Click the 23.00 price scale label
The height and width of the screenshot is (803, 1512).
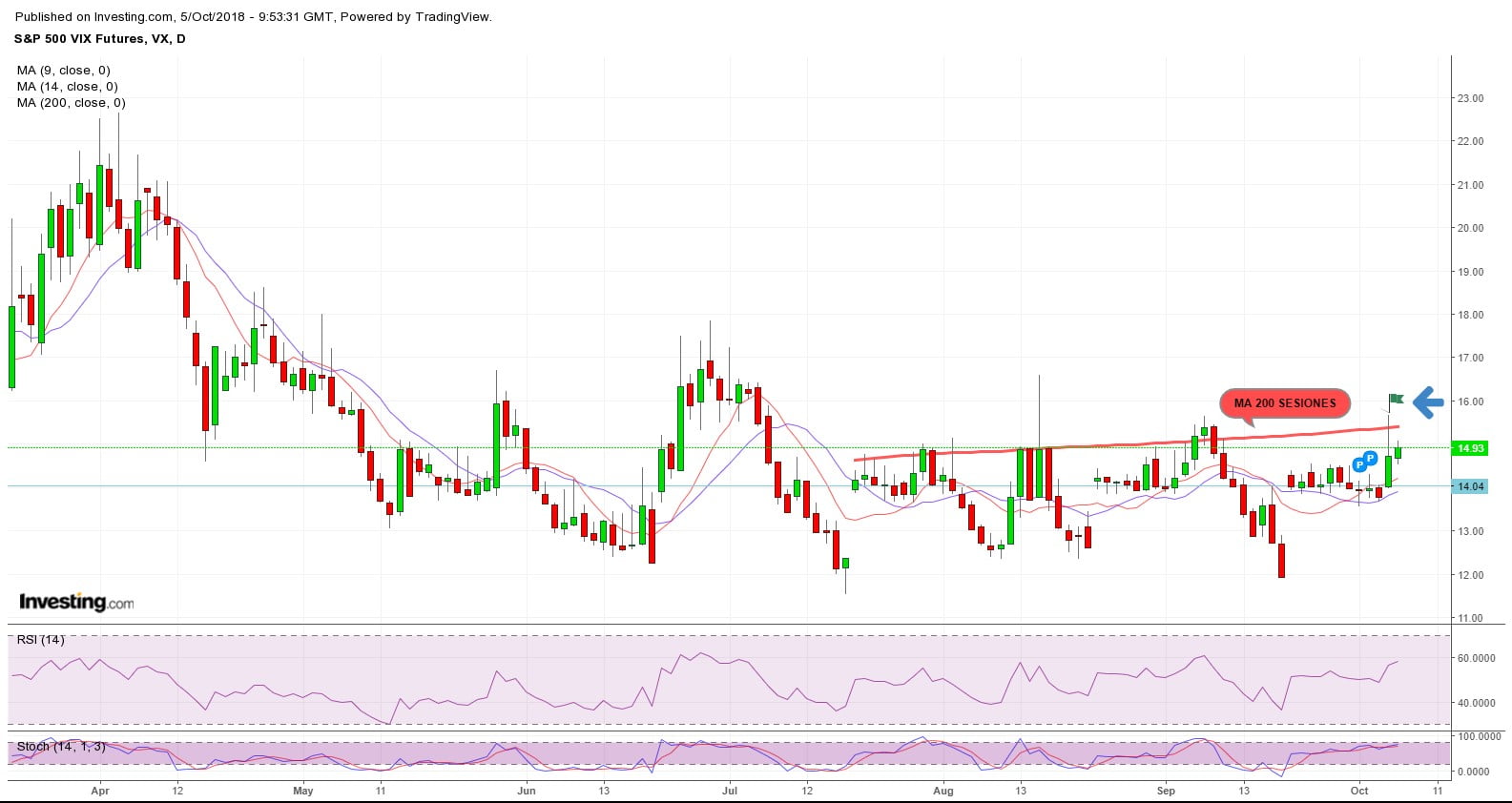(1470, 98)
